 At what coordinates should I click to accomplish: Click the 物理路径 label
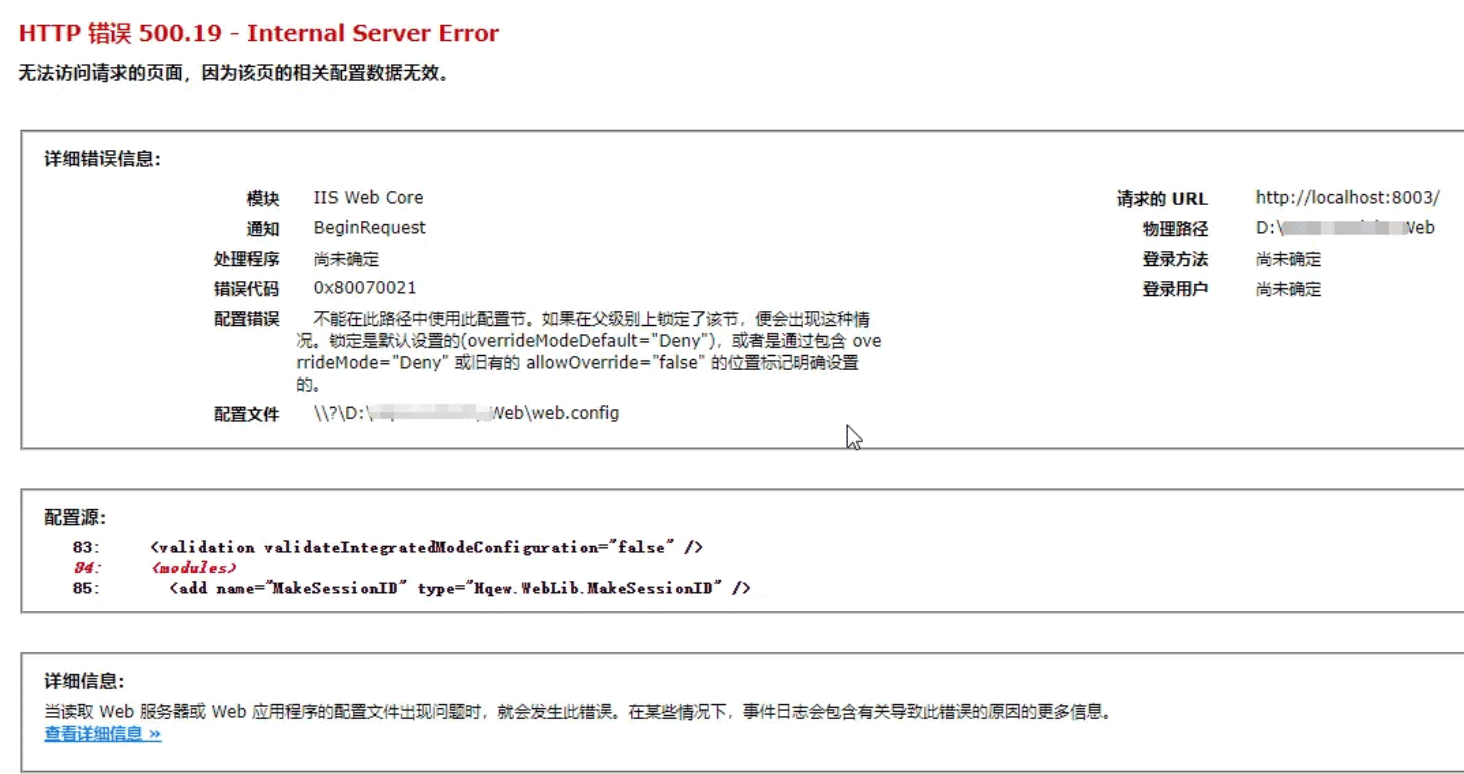[x=1175, y=229]
